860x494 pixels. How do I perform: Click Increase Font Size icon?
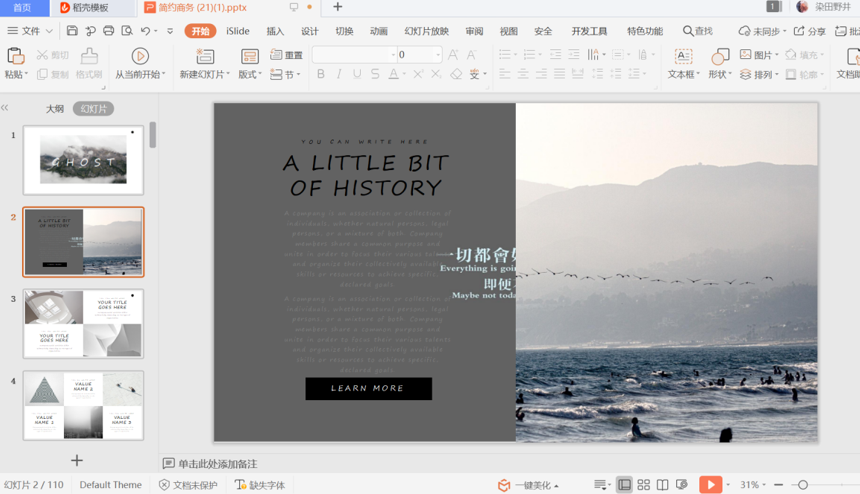tap(453, 55)
